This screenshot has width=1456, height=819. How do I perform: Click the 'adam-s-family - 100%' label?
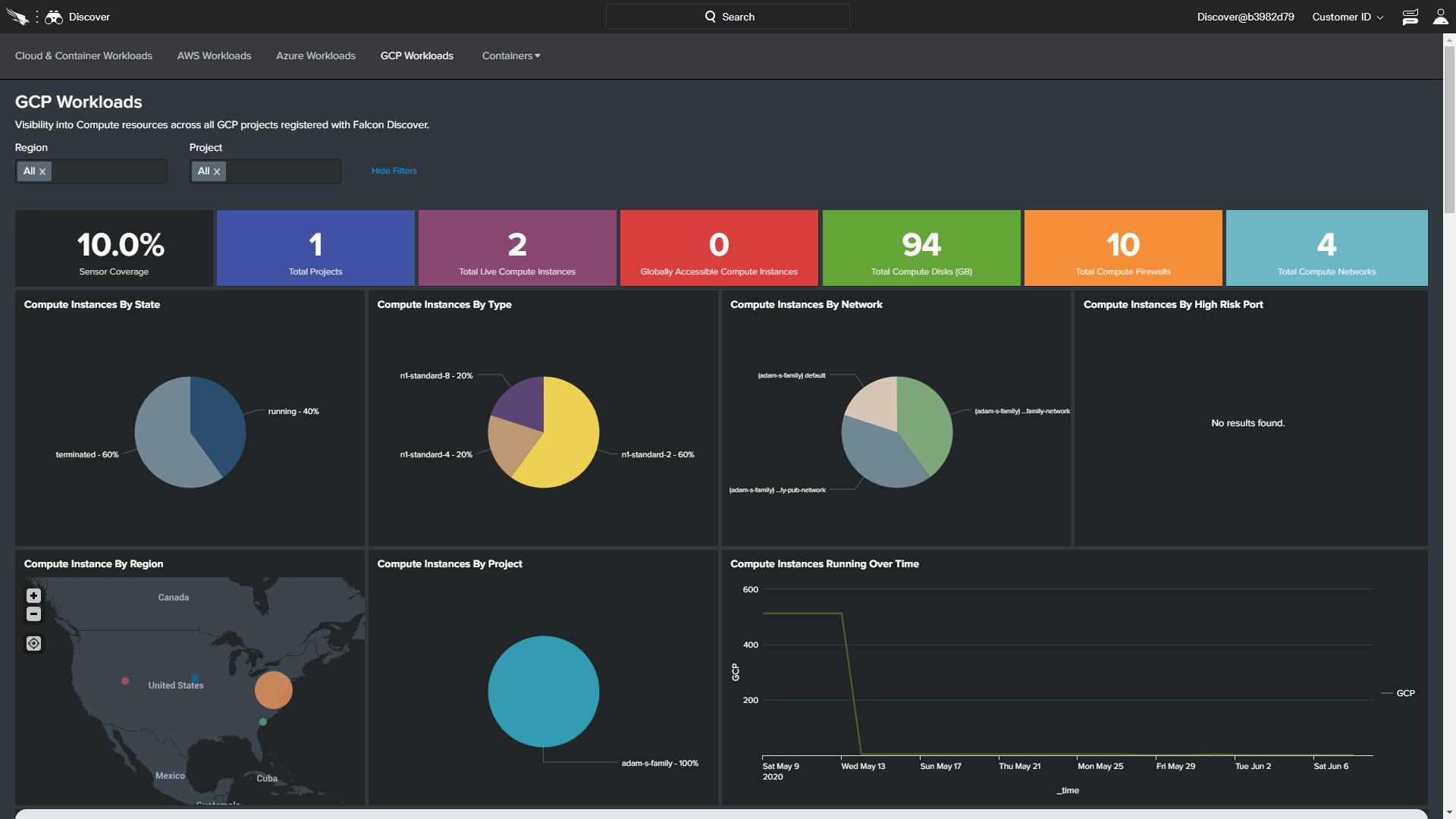click(660, 763)
